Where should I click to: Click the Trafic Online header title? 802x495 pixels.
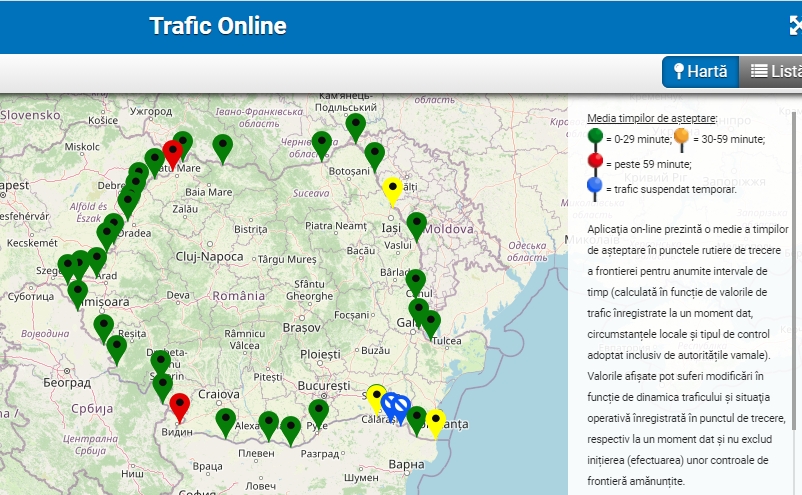point(218,26)
